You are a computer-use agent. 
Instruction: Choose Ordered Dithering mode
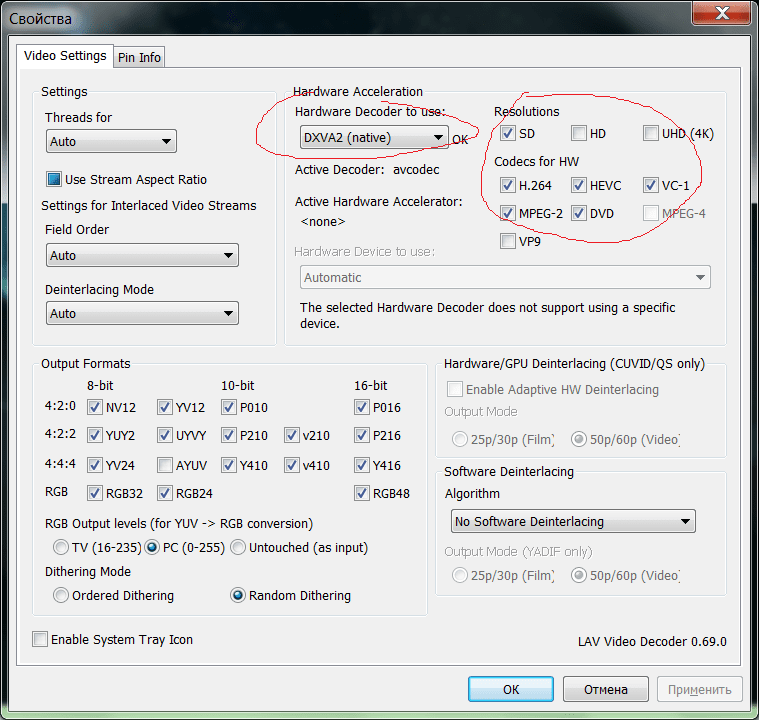pos(61,596)
